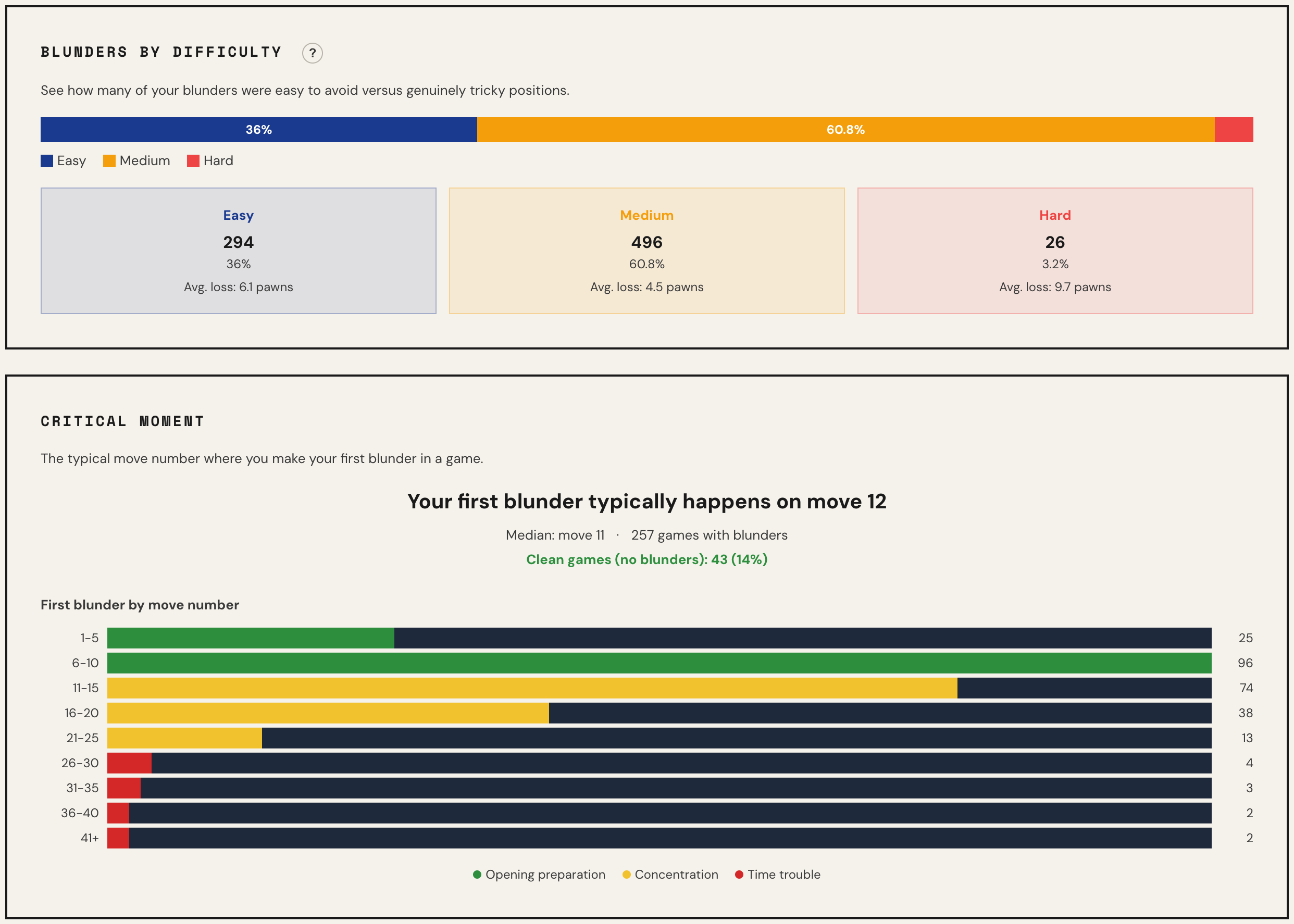1294x924 pixels.
Task: Click the red Hard bar segment
Action: point(1233,130)
